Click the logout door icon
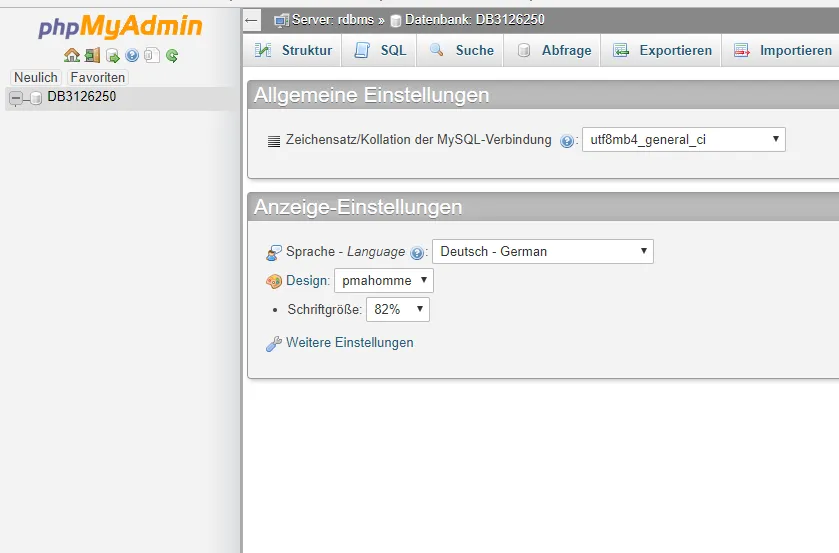Screen dimensions: 839x553 [93, 55]
